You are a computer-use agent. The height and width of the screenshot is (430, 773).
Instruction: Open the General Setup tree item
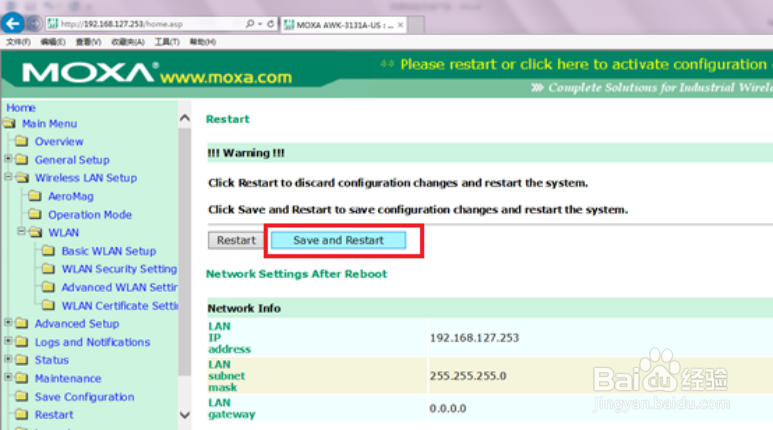(72, 160)
